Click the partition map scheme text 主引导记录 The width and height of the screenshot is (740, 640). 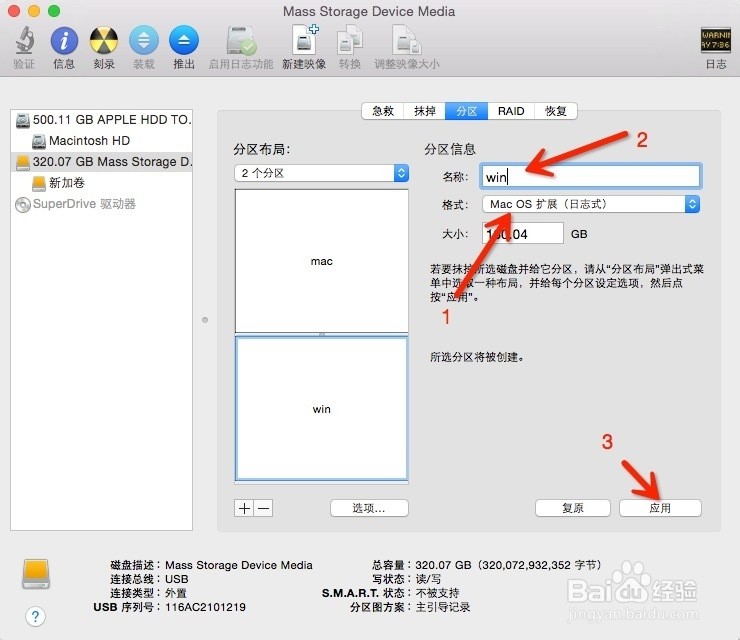(x=443, y=607)
